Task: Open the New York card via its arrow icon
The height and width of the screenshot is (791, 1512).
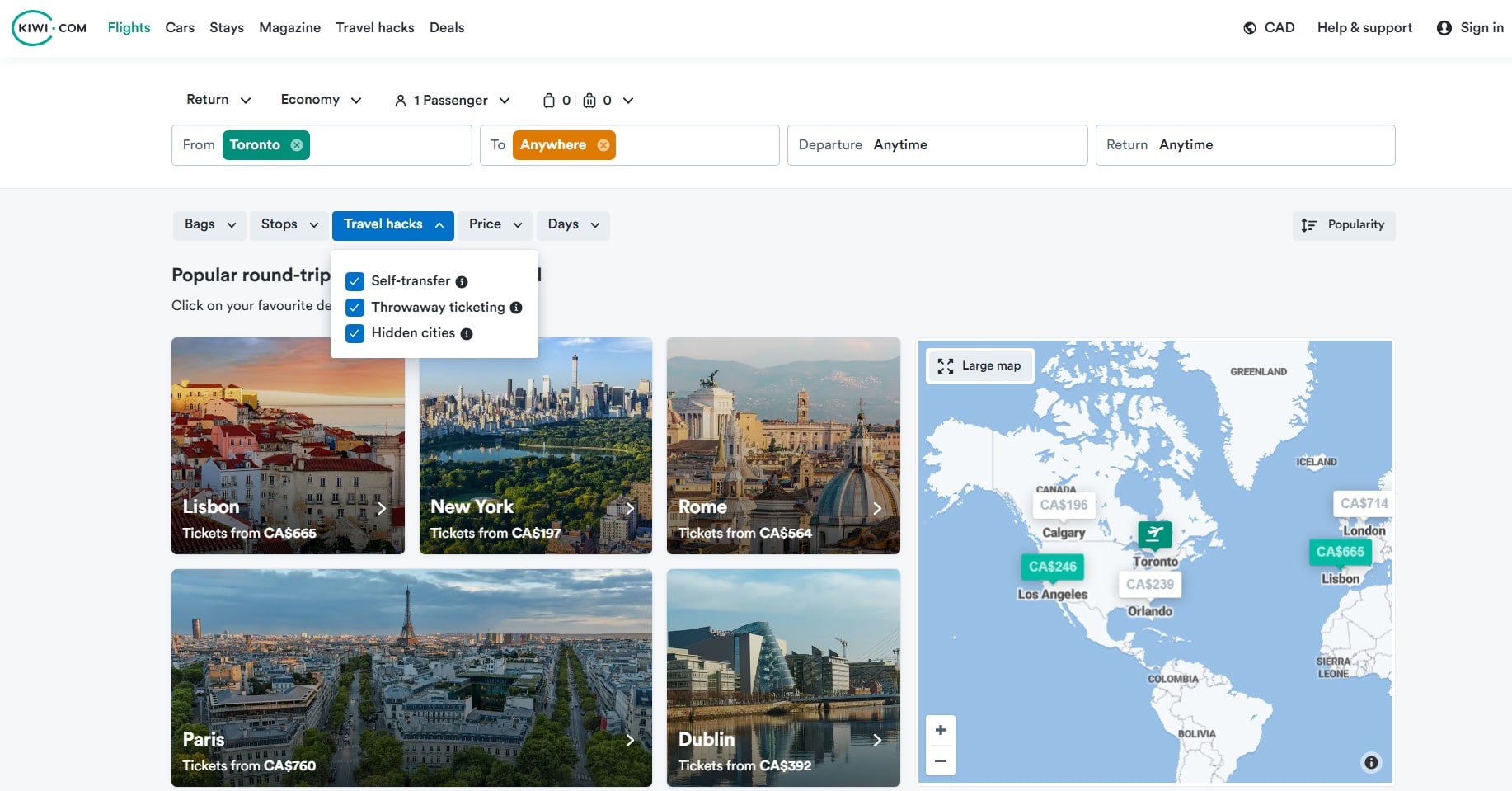Action: [630, 509]
